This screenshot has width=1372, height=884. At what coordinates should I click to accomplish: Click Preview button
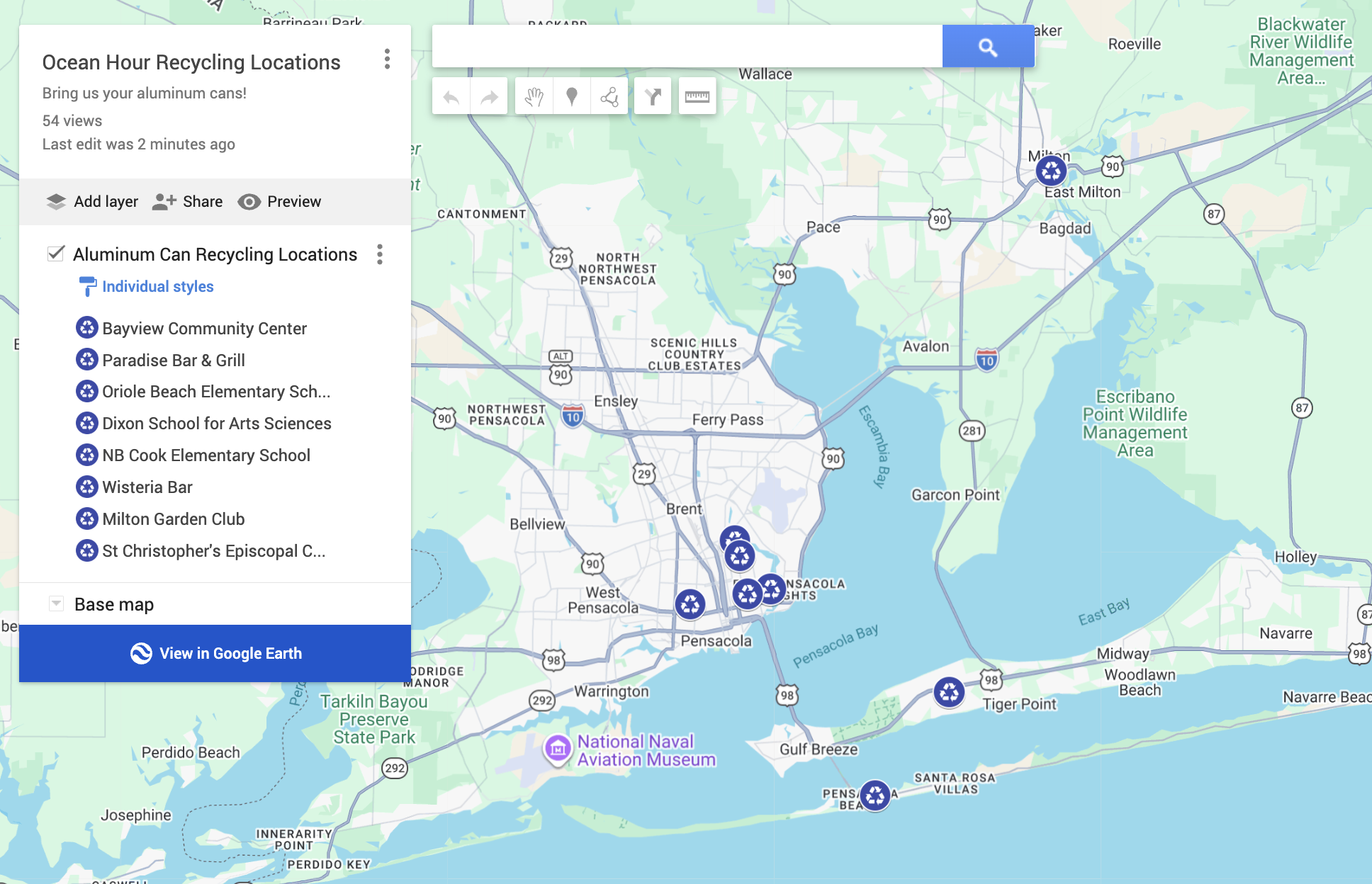279,202
